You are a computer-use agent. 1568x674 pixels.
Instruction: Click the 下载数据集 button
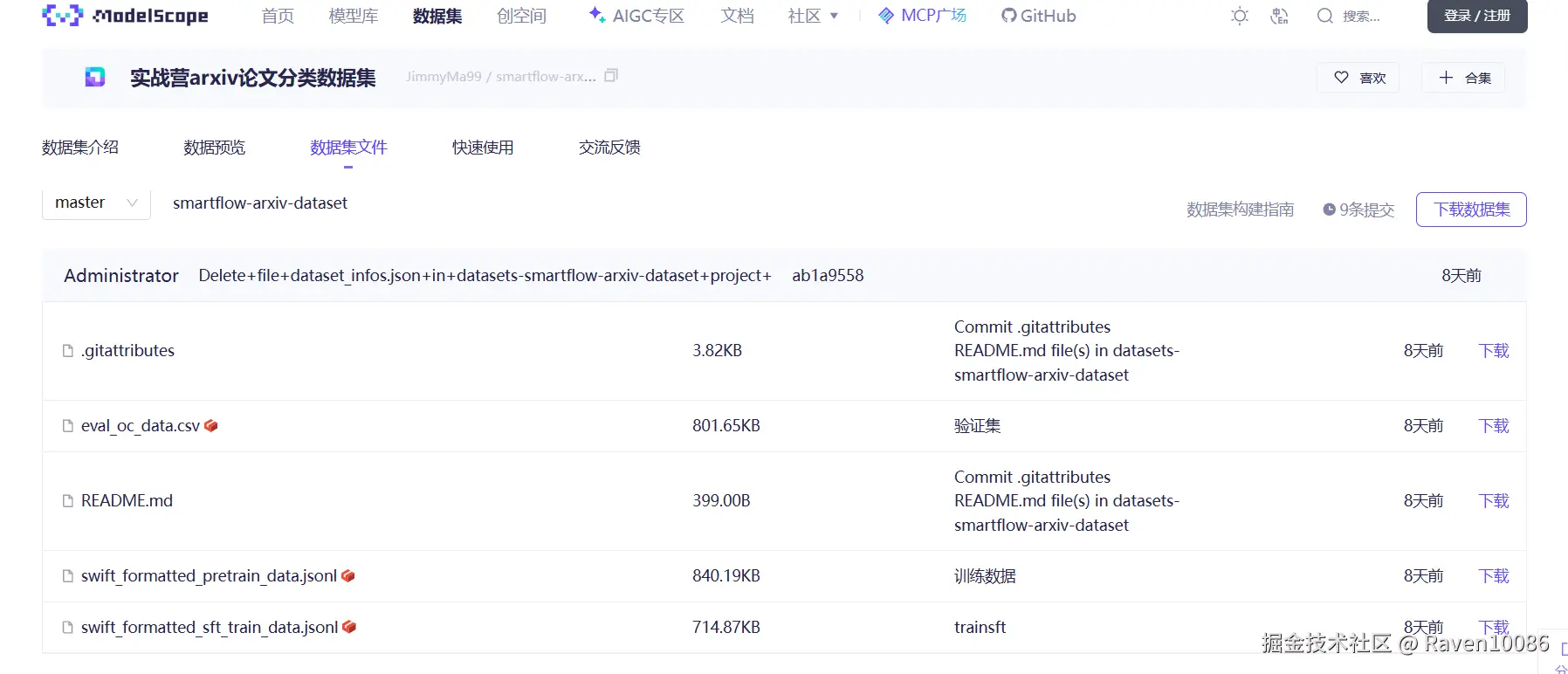coord(1471,210)
